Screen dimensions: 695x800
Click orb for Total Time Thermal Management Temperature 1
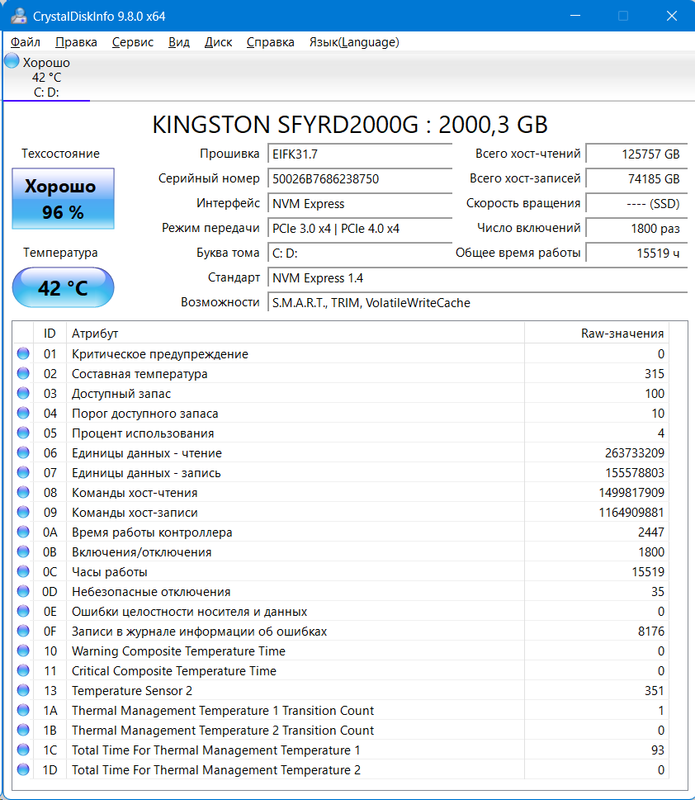[x=23, y=750]
